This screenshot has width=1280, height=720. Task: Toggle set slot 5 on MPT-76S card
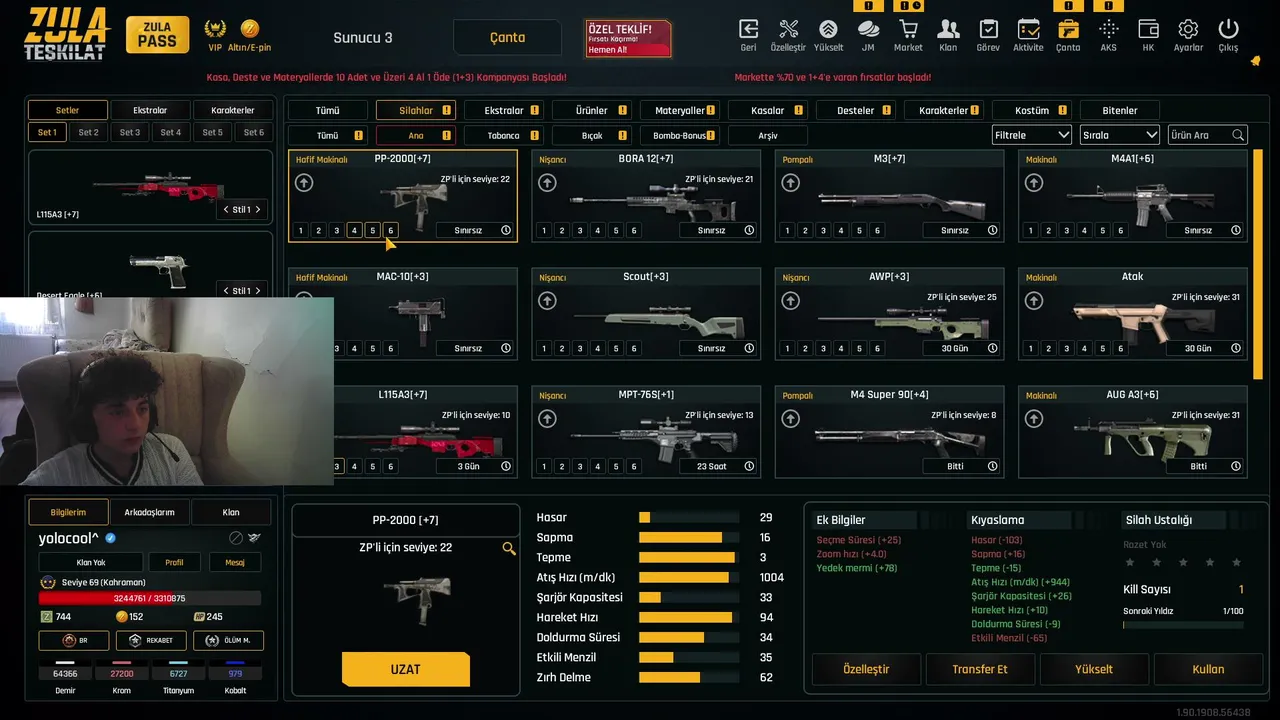pyautogui.click(x=616, y=466)
